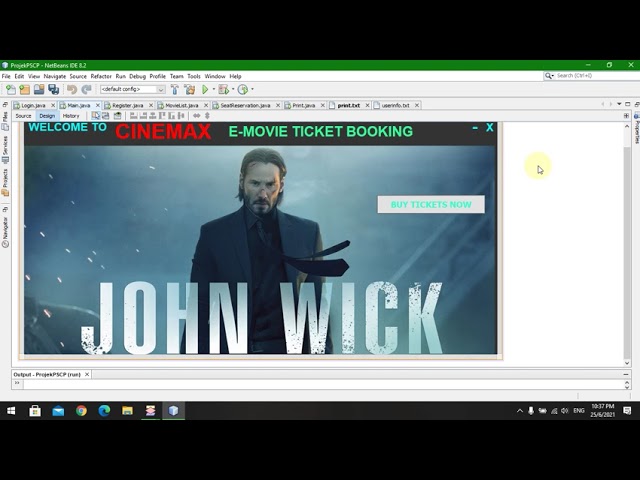Image resolution: width=640 pixels, height=480 pixels.
Task: Click the Debug Project icon
Action: (x=224, y=89)
